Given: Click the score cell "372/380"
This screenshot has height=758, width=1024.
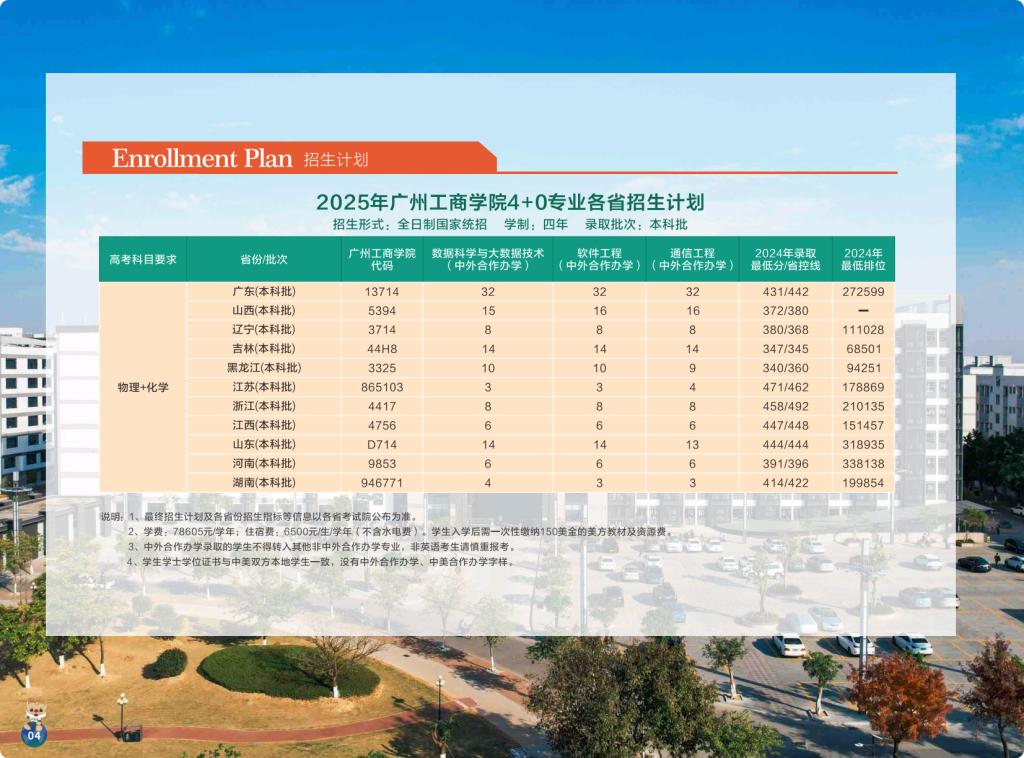Looking at the screenshot, I should point(786,311).
